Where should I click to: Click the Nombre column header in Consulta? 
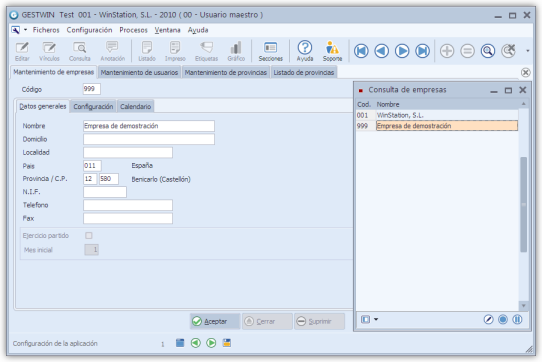pyautogui.click(x=388, y=104)
